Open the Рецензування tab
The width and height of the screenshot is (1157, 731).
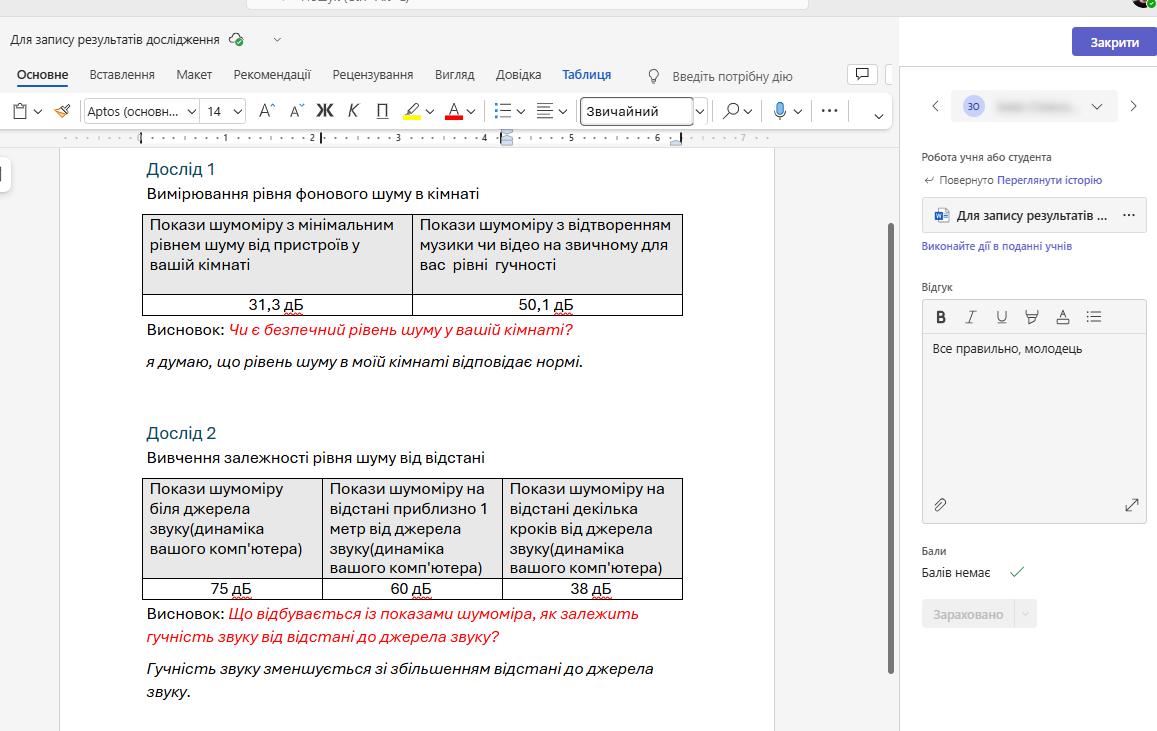click(373, 75)
